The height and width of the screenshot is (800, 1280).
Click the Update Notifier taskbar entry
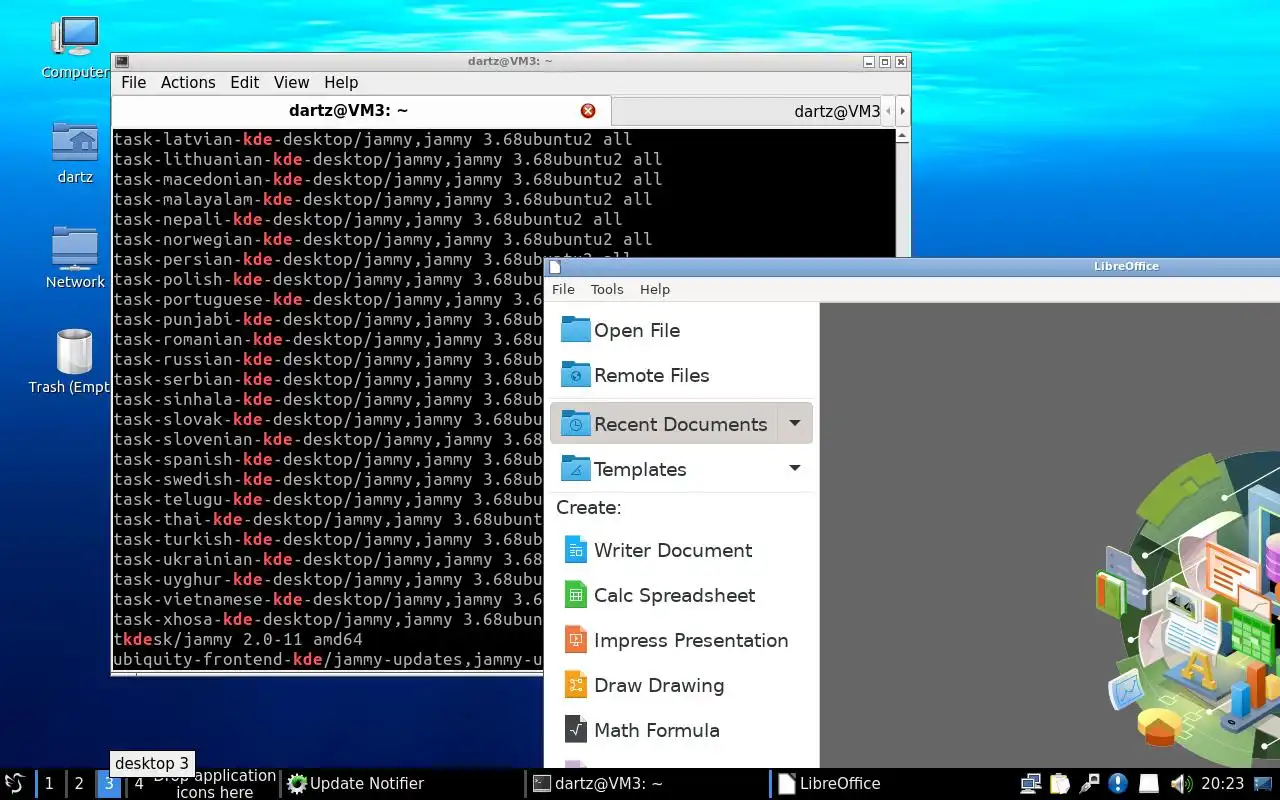point(400,784)
